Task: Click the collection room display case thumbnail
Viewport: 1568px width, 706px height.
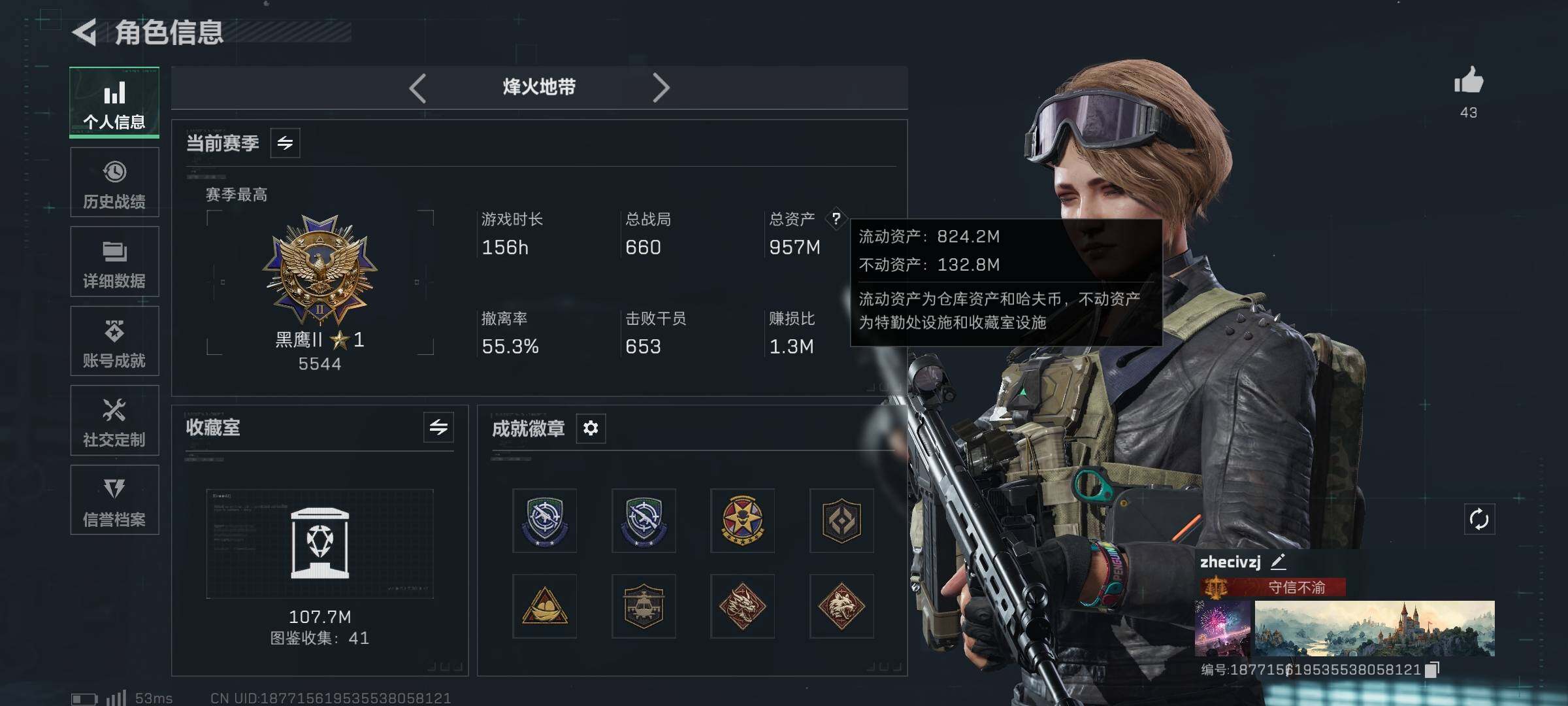Action: [x=319, y=544]
